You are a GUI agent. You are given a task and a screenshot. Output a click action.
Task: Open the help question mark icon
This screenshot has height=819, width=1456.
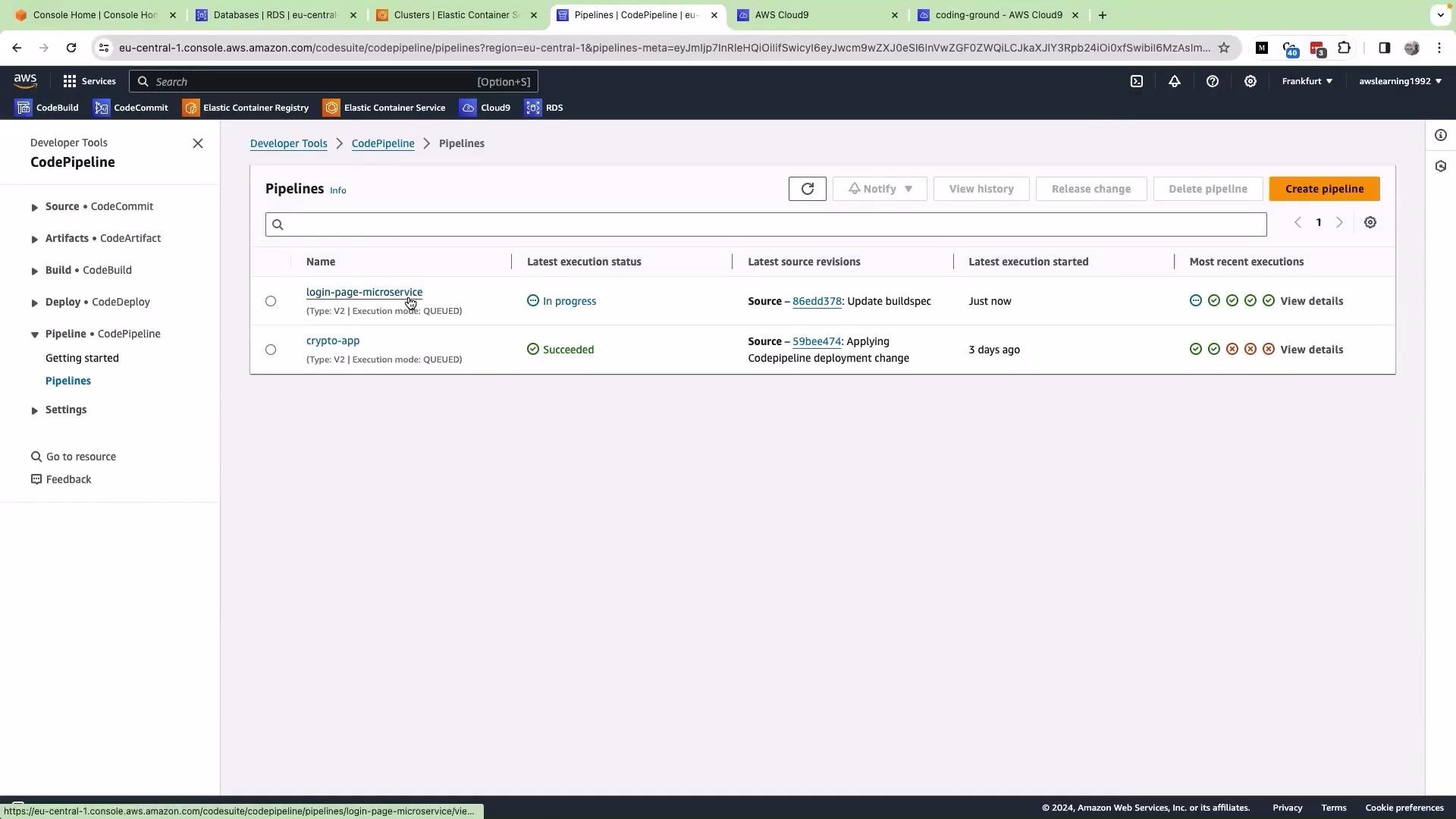[1213, 81]
